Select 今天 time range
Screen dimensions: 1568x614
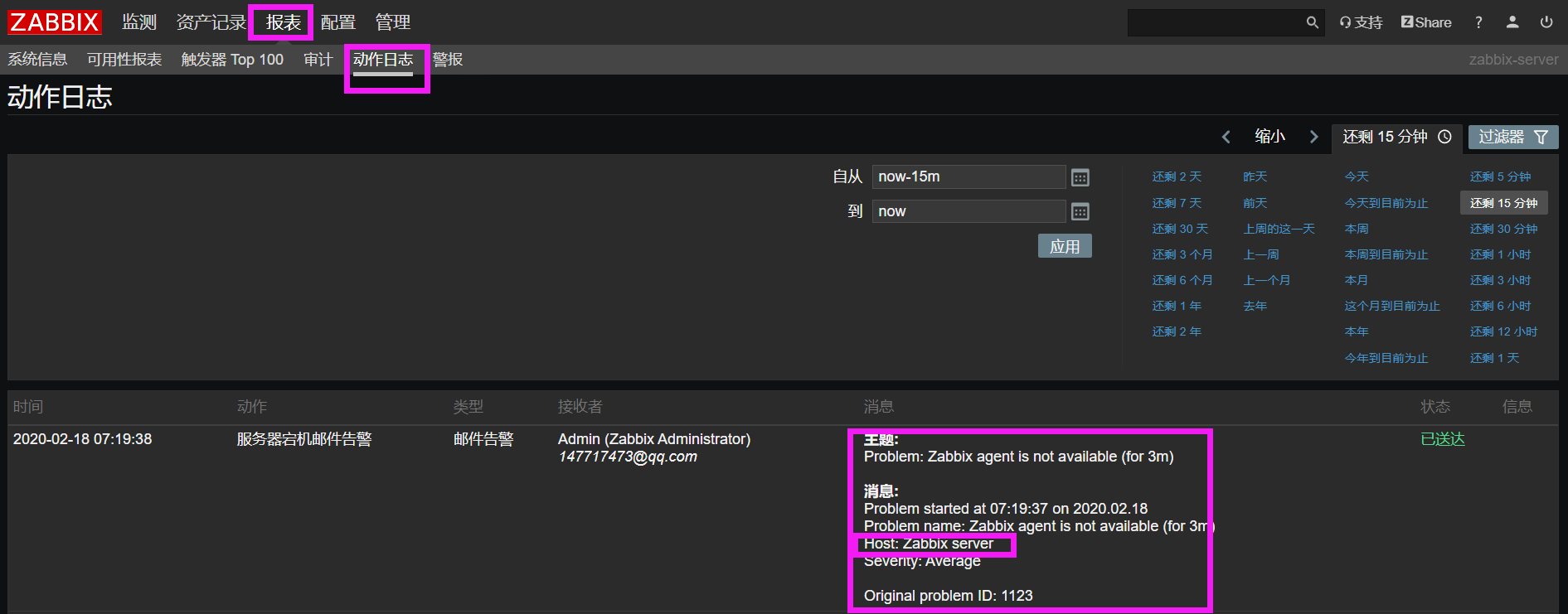point(1357,176)
